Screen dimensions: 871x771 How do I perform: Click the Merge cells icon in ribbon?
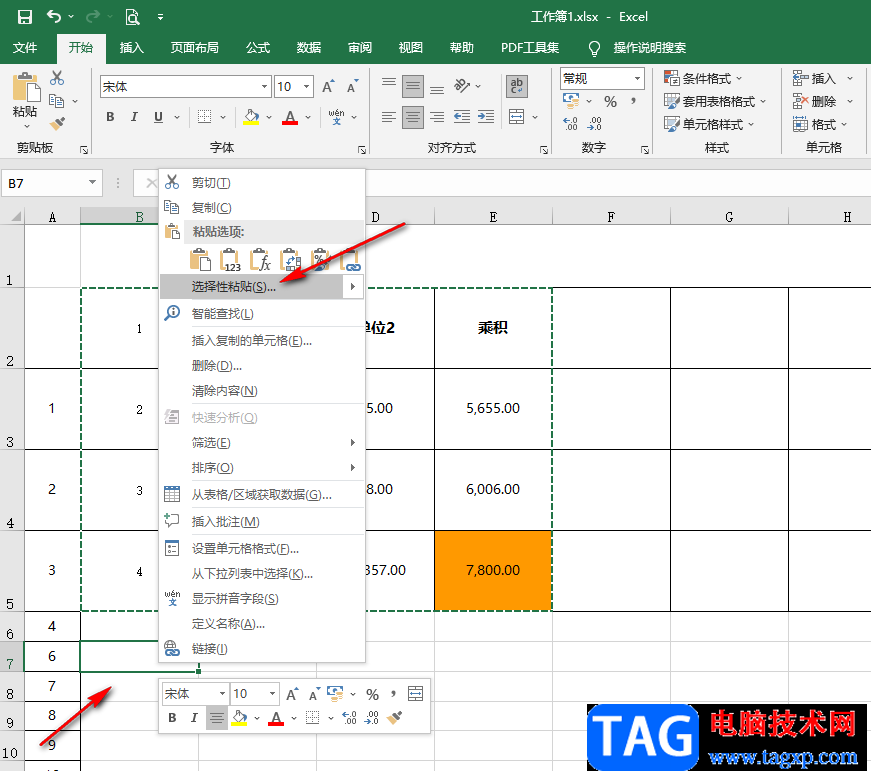pyautogui.click(x=517, y=117)
